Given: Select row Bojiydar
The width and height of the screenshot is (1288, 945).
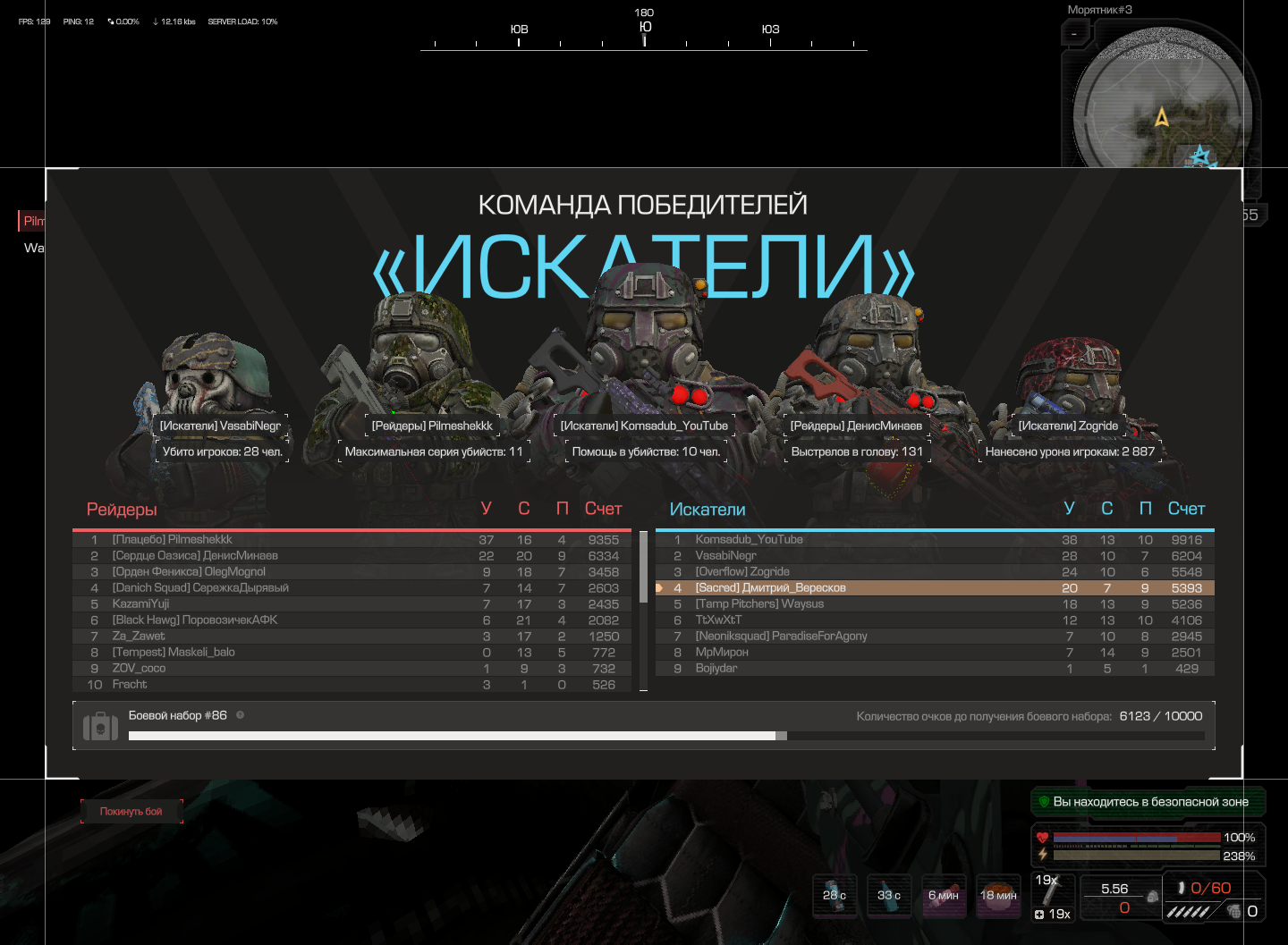Looking at the screenshot, I should 935,669.
